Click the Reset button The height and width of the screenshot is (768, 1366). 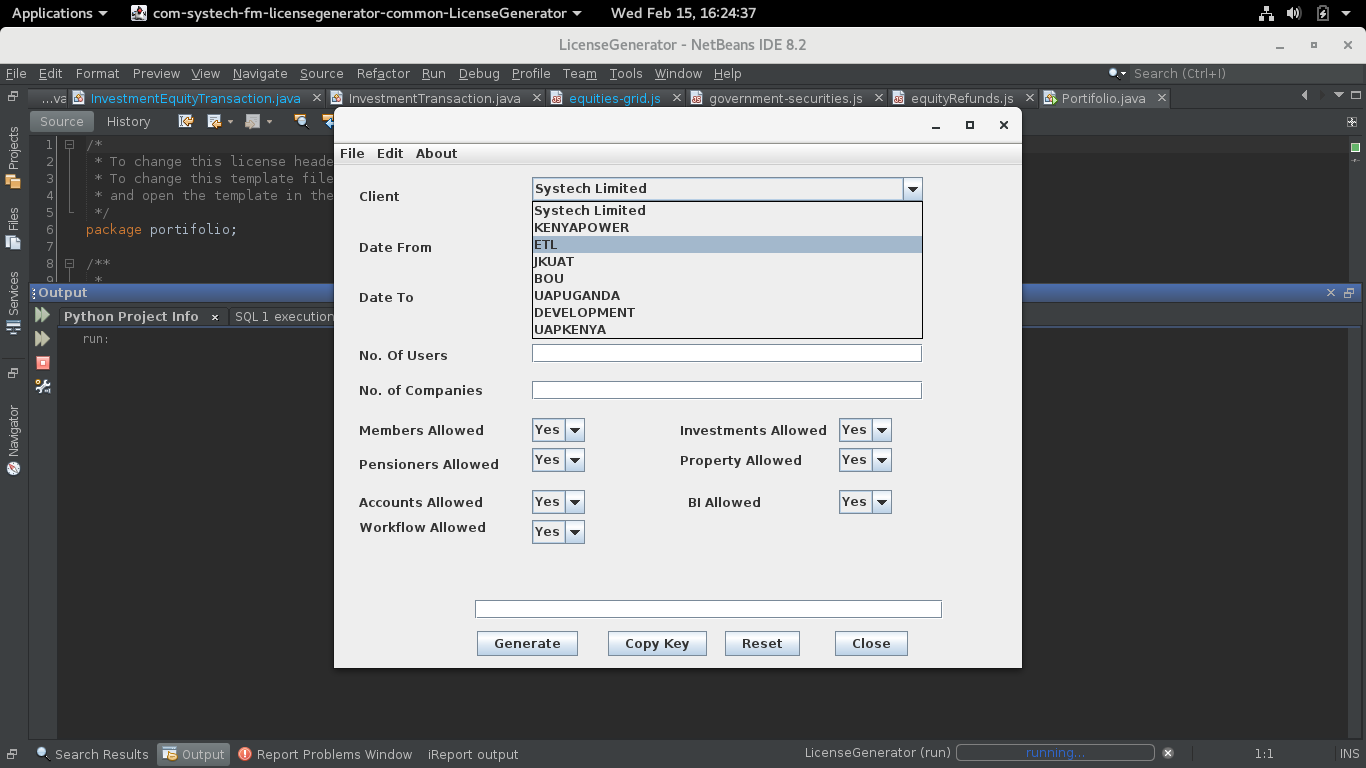[x=762, y=643]
